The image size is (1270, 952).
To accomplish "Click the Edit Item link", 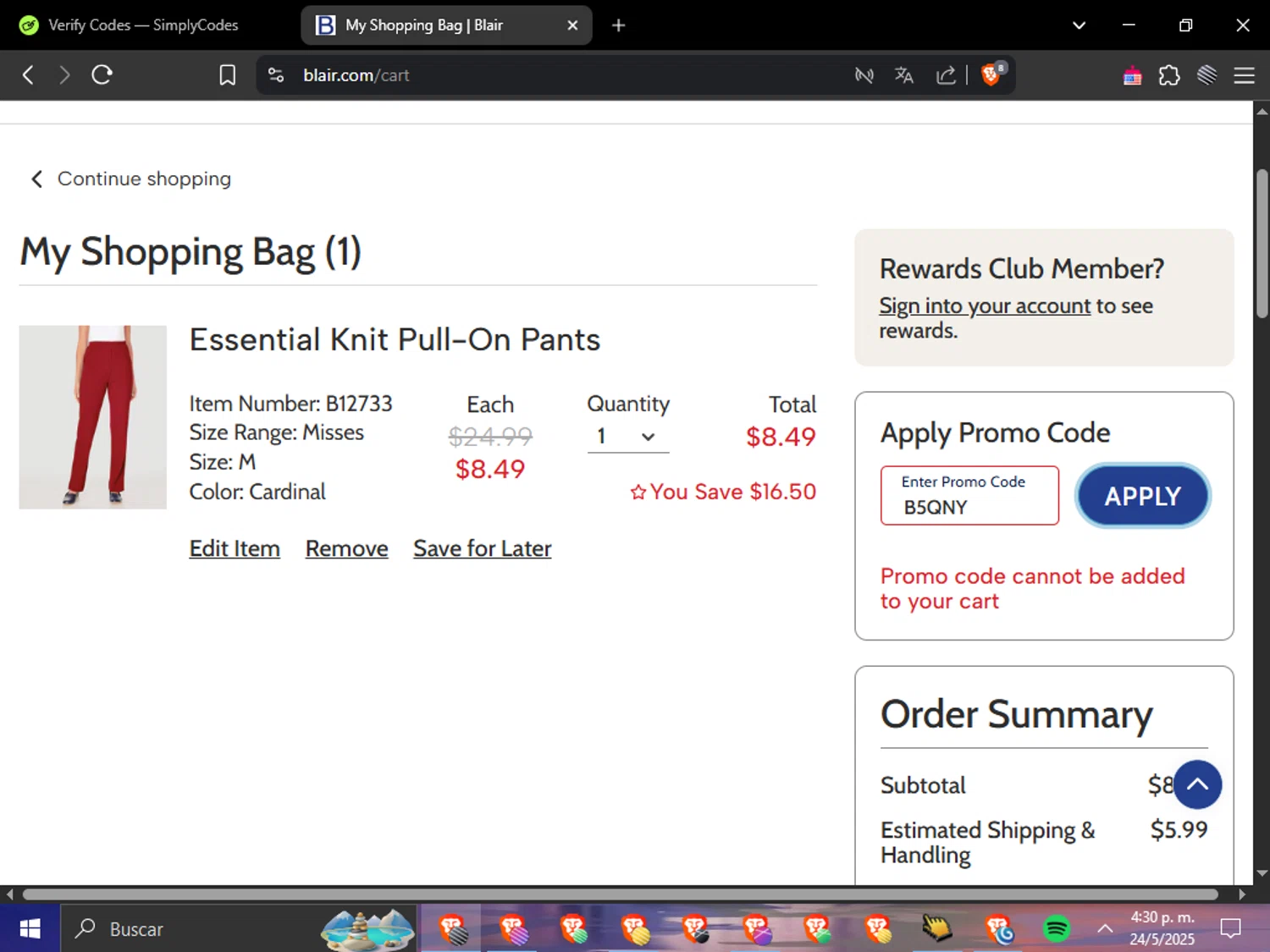I will tap(235, 548).
